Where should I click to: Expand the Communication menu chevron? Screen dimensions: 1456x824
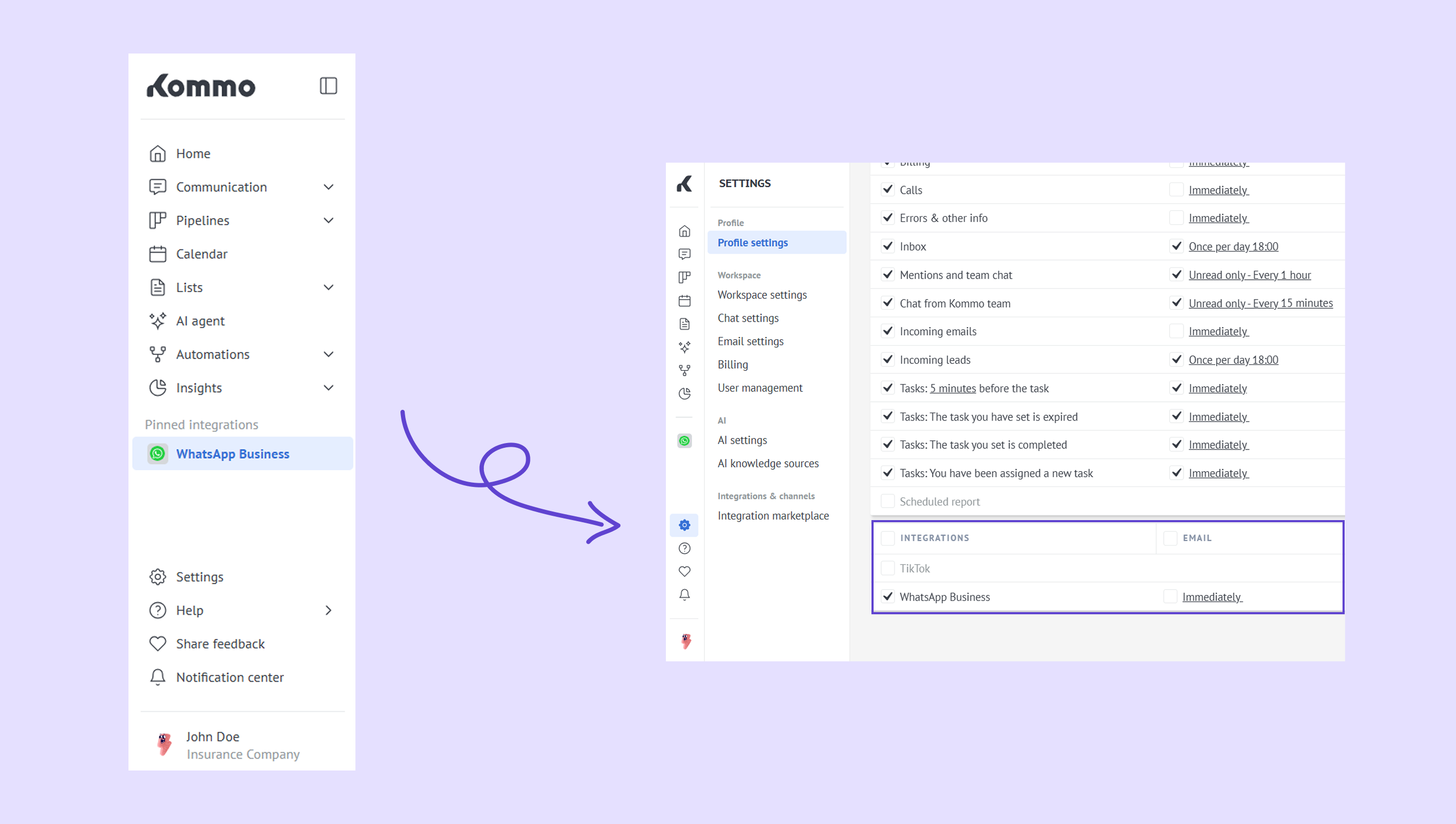328,187
